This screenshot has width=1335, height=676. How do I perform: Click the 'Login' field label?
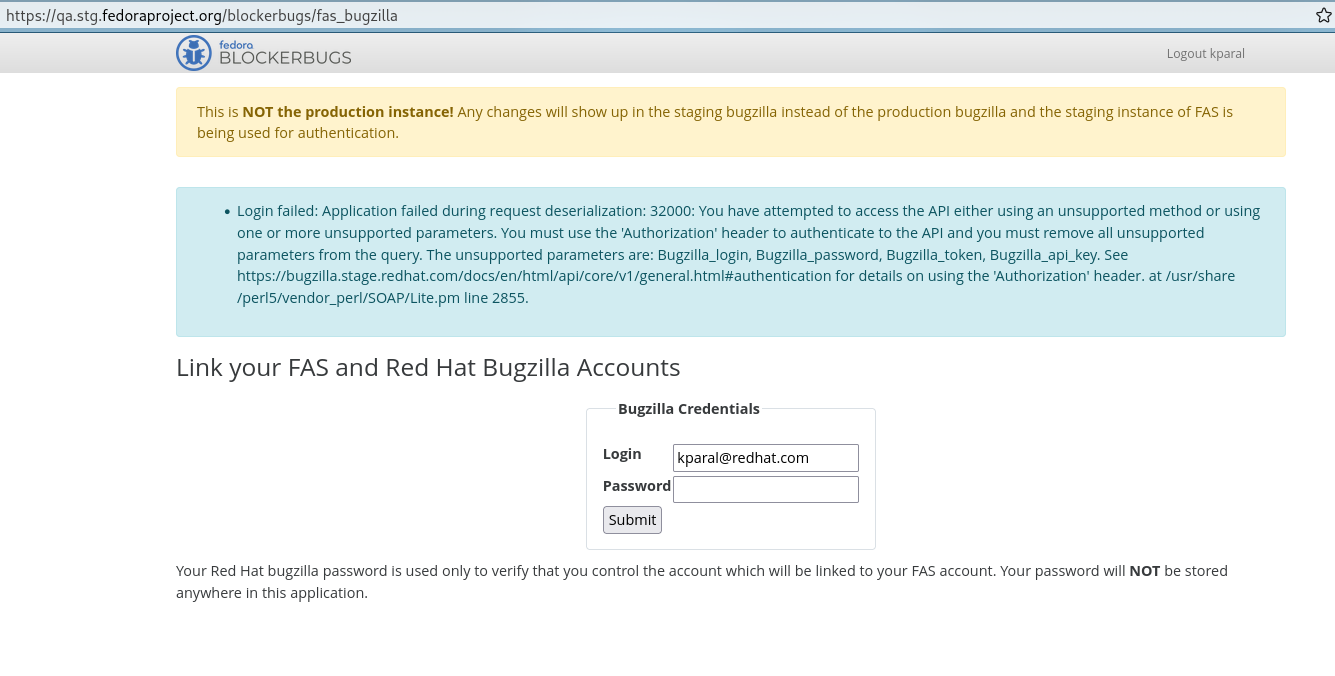(622, 454)
